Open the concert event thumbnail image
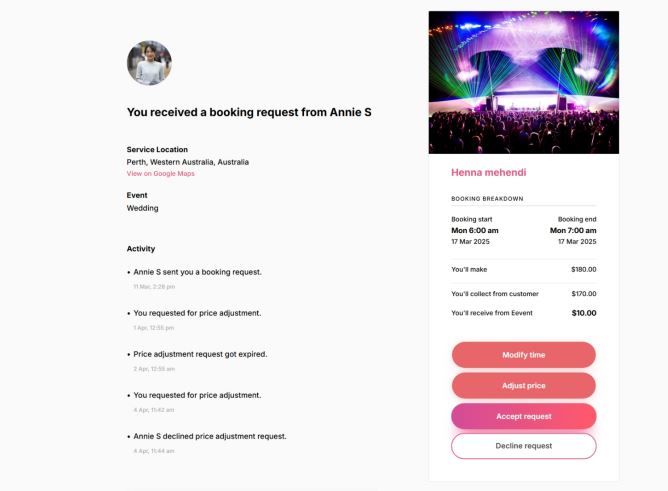668x491 pixels. pyautogui.click(x=524, y=82)
